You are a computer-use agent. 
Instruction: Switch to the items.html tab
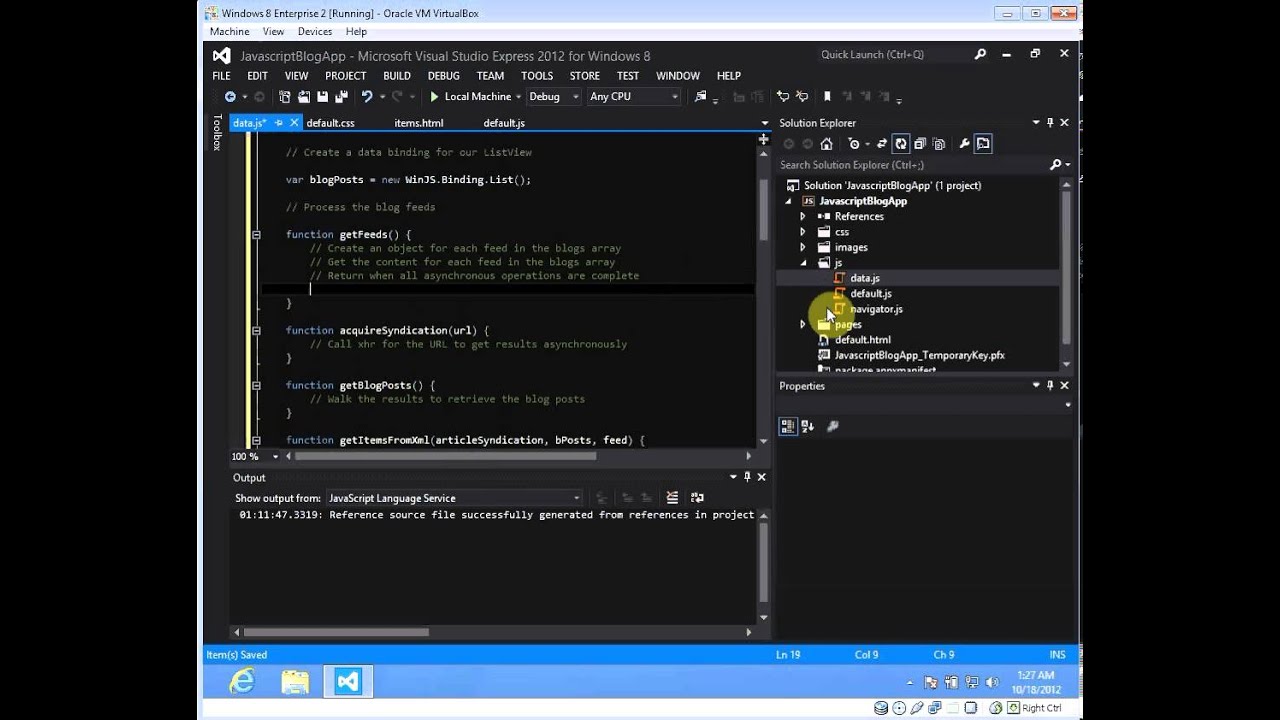[418, 123]
